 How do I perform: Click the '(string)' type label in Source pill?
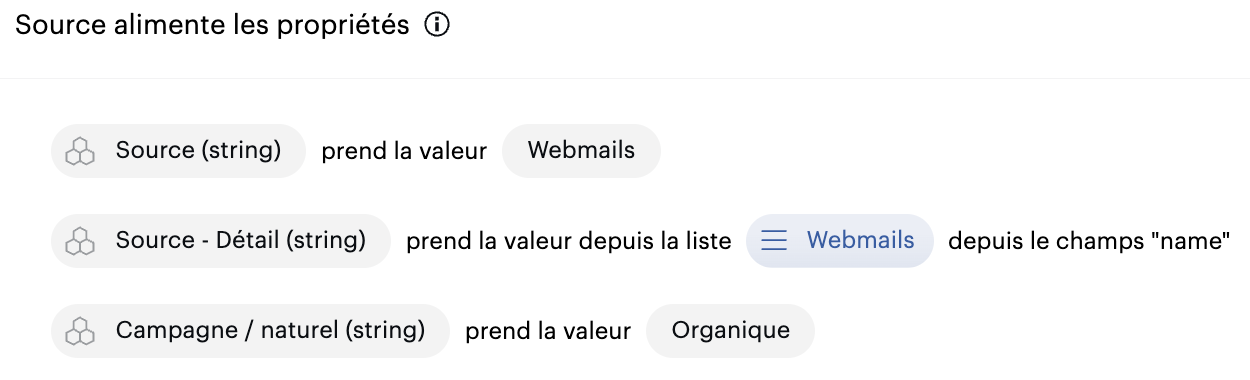click(241, 151)
